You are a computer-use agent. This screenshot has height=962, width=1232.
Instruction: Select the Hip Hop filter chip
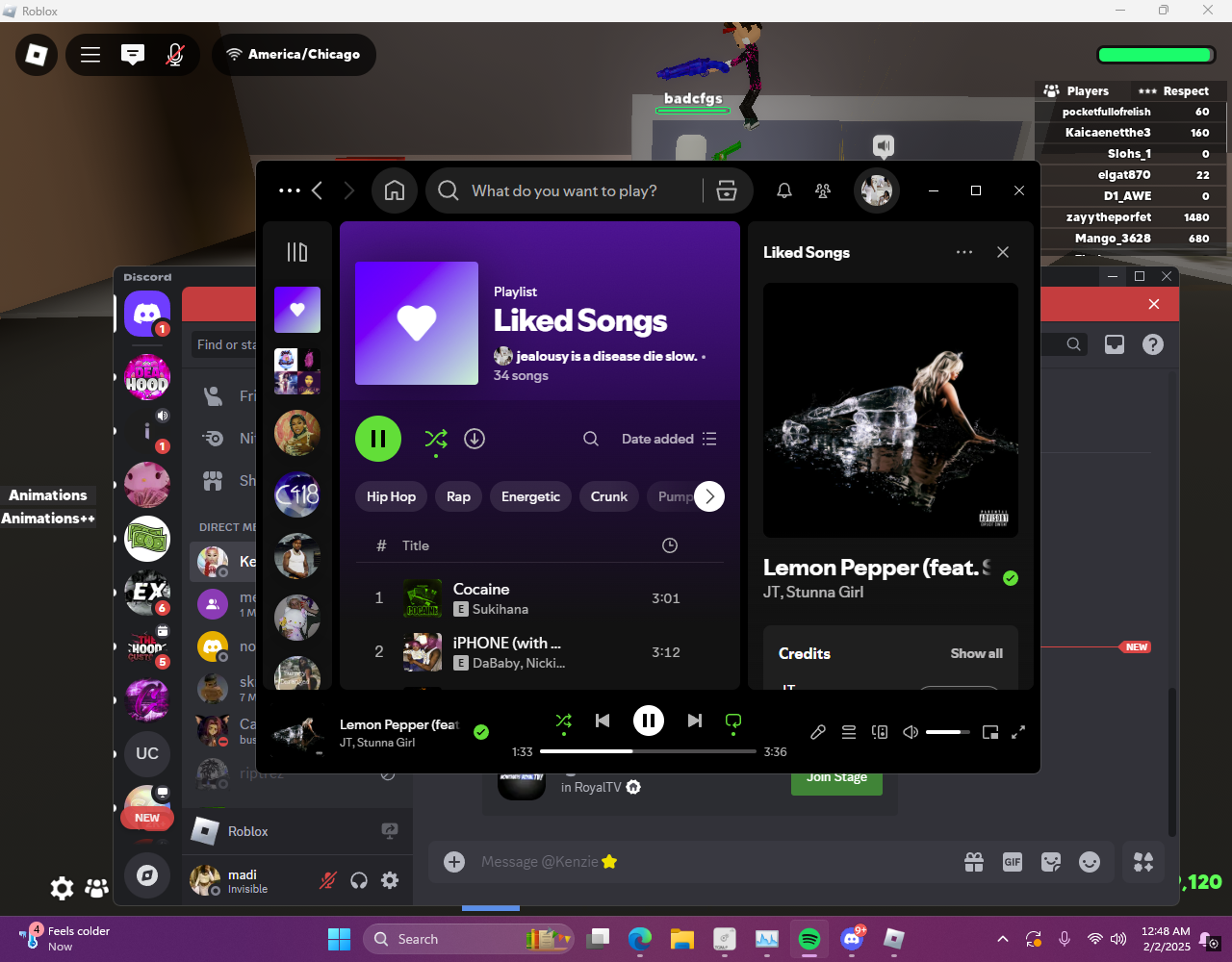click(391, 496)
